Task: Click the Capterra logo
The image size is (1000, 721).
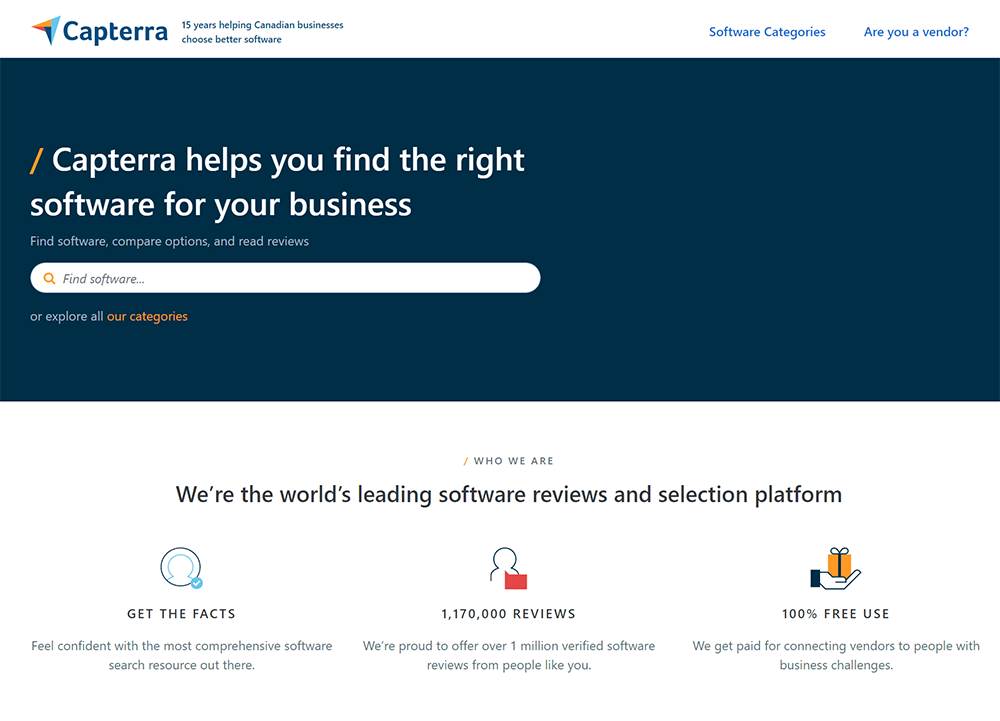Action: tap(99, 31)
